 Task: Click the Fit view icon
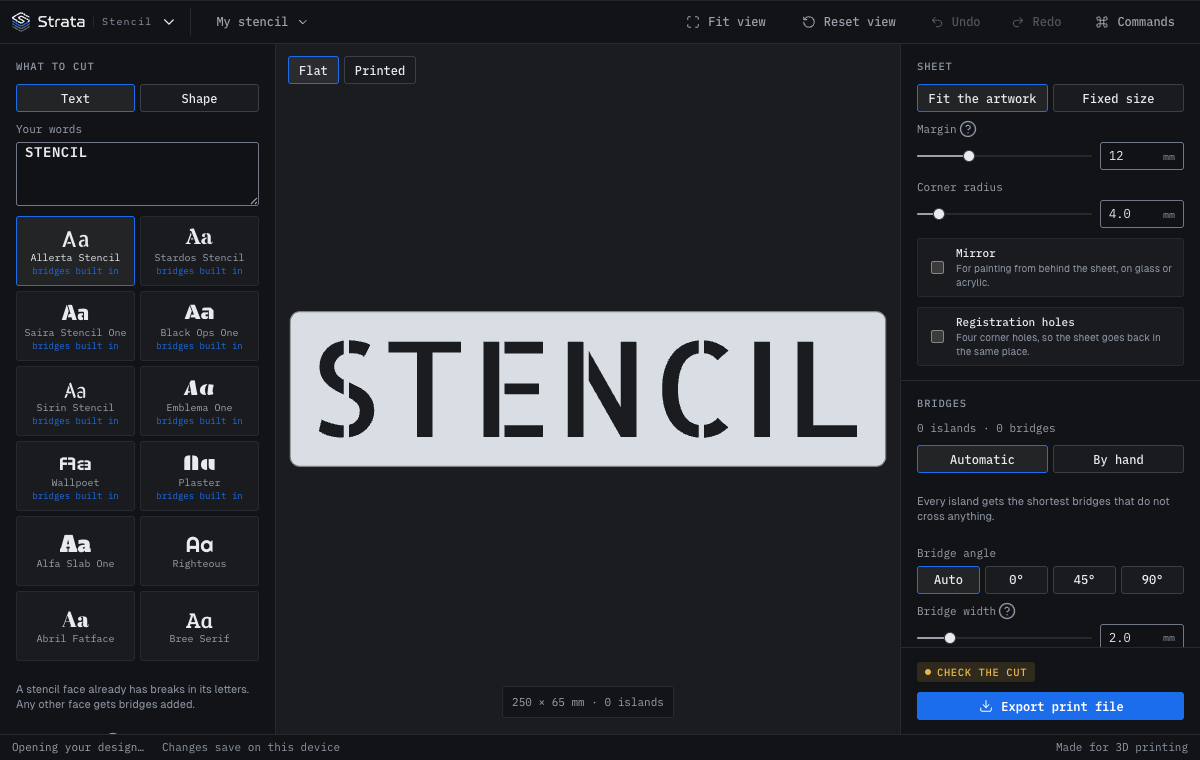693,22
